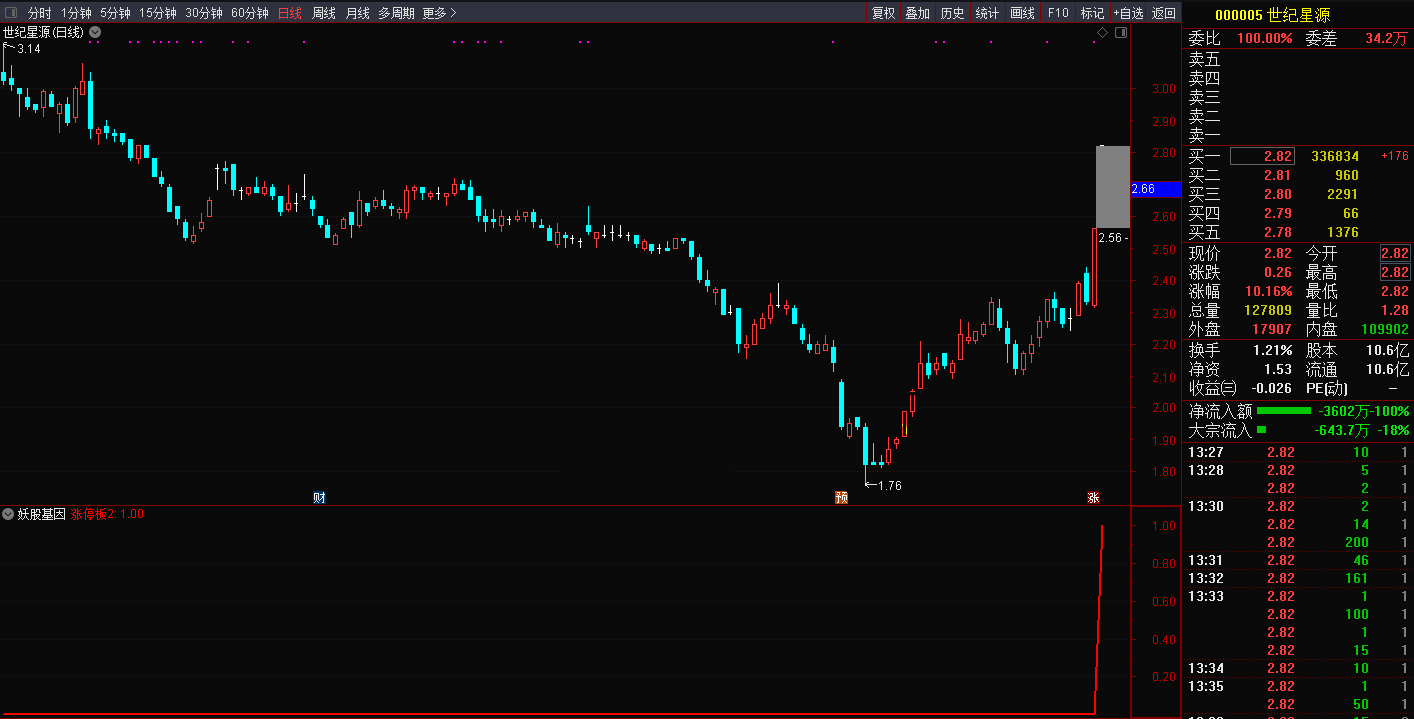This screenshot has height=719, width=1414.
Task: Click the 历史 history button
Action: 952,13
